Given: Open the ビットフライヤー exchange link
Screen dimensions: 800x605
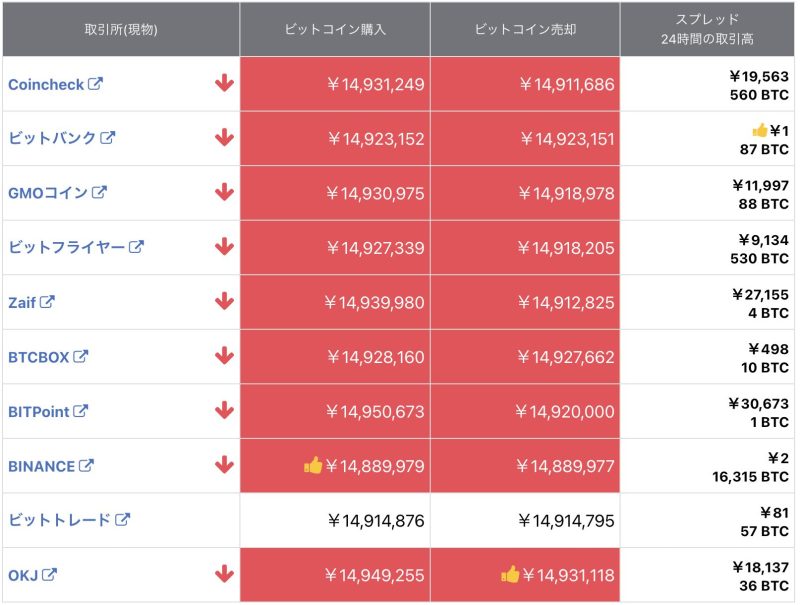Looking at the screenshot, I should [x=66, y=247].
